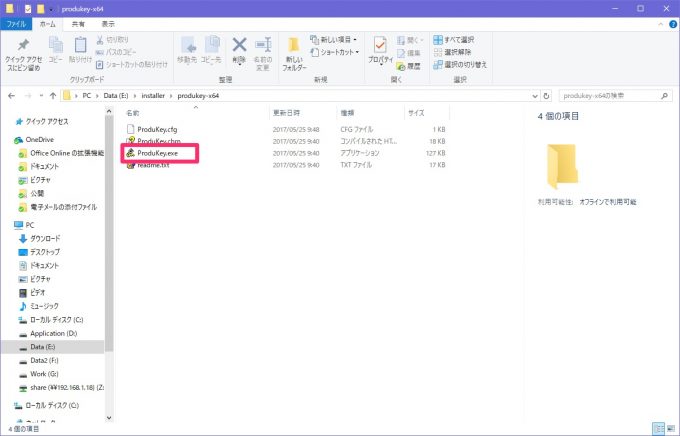Click Invert Selection in ribbon
Viewport: 680px width, 436px height.
coord(460,65)
